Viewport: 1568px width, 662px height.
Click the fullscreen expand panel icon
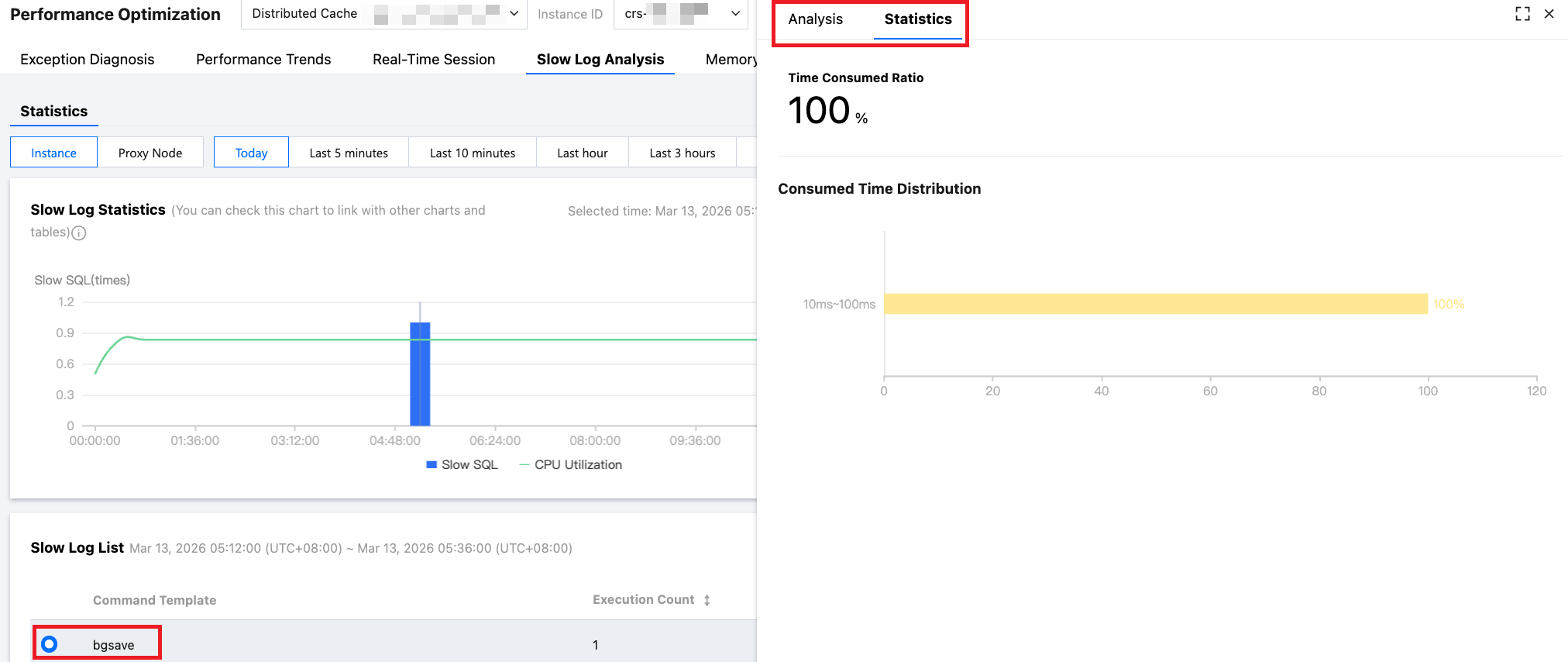point(1522,14)
